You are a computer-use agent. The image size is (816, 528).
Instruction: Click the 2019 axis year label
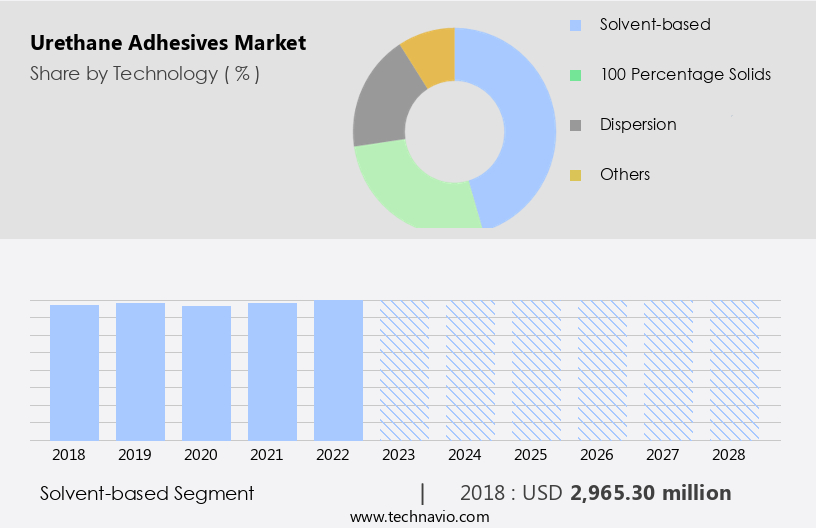[x=135, y=455]
